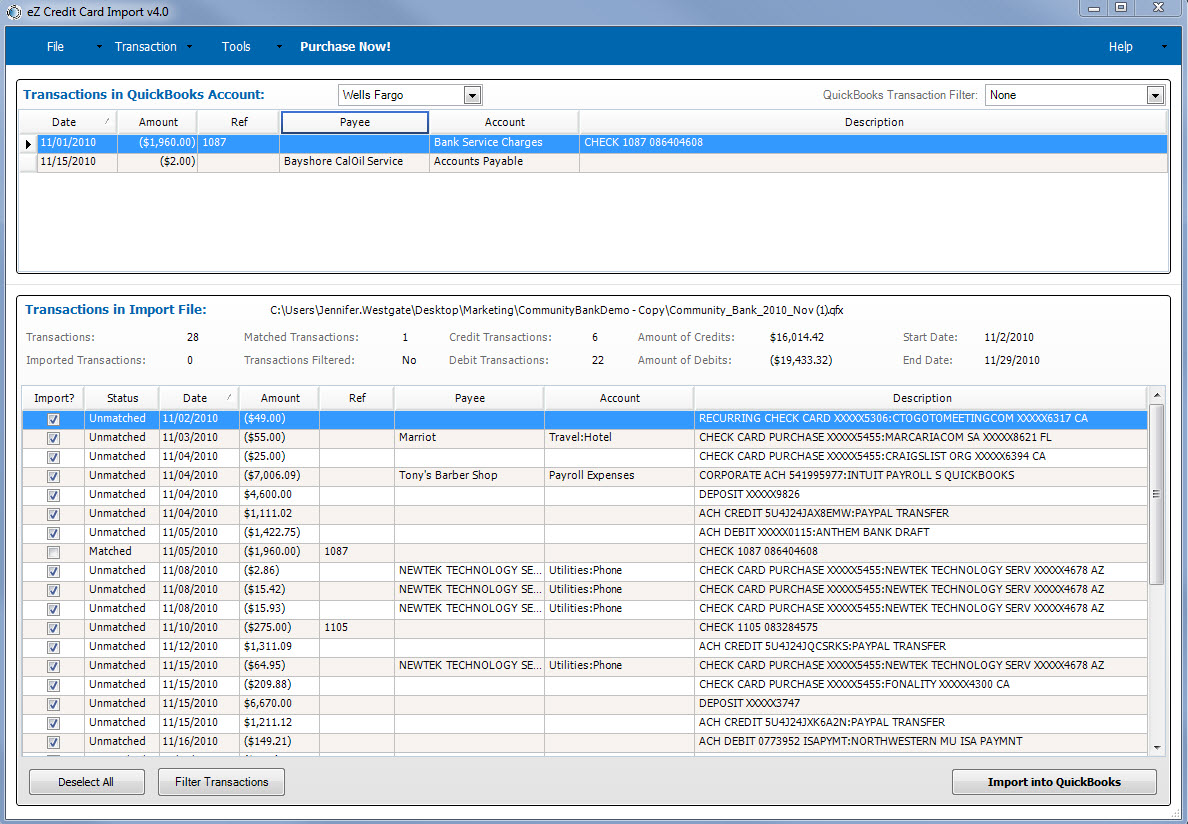Open the Tools menu
Image resolution: width=1188 pixels, height=824 pixels.
pos(236,47)
